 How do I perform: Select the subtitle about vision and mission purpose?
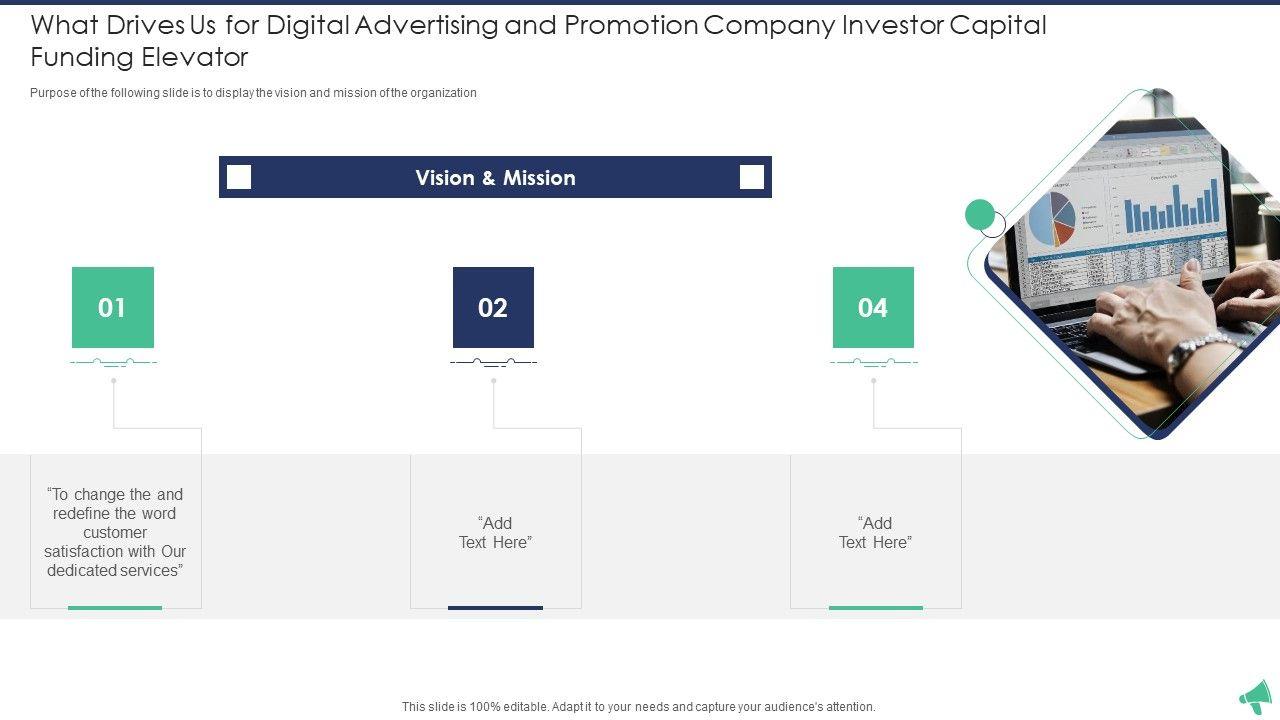point(253,93)
